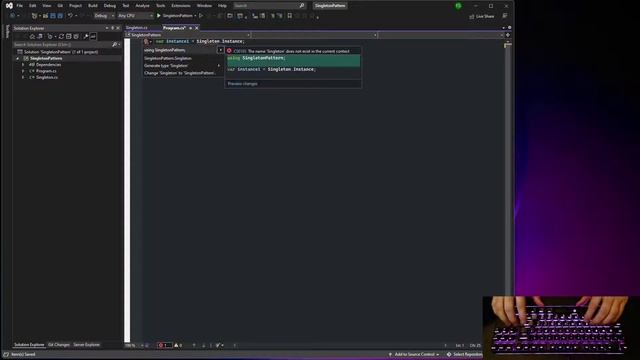Switch to the Git Changes tab

59,345
